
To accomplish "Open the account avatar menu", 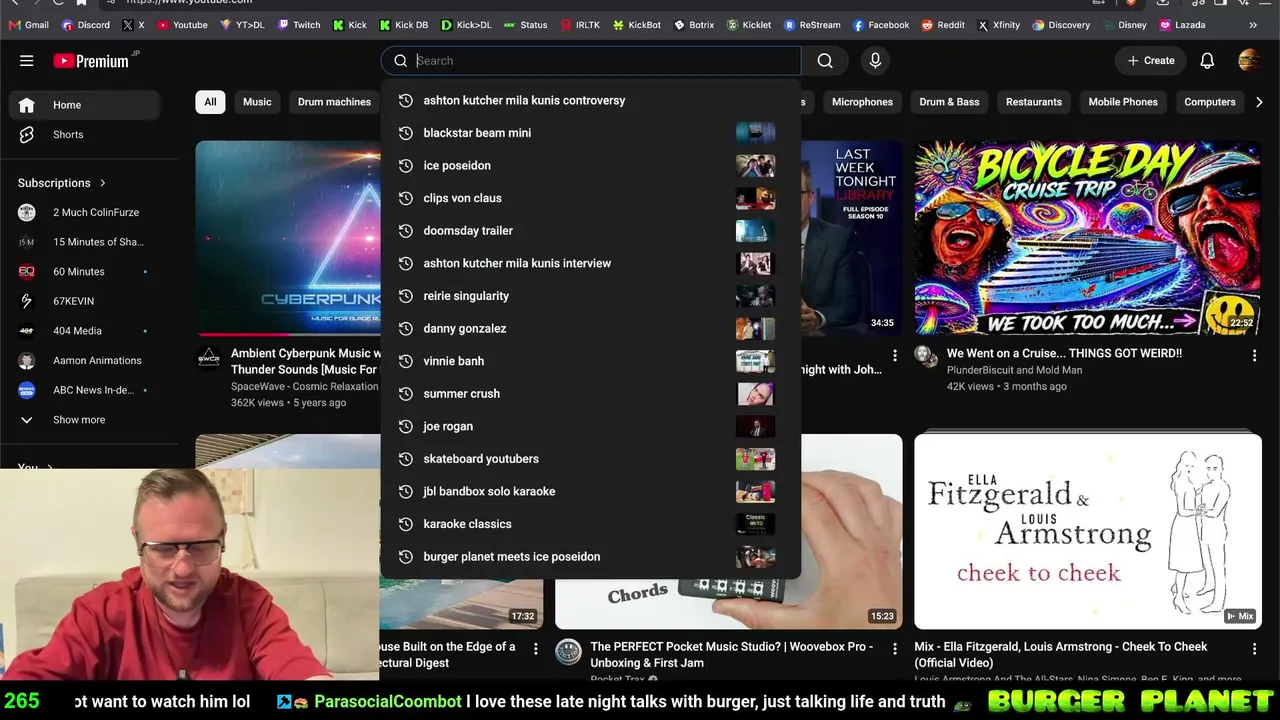I will (1249, 61).
